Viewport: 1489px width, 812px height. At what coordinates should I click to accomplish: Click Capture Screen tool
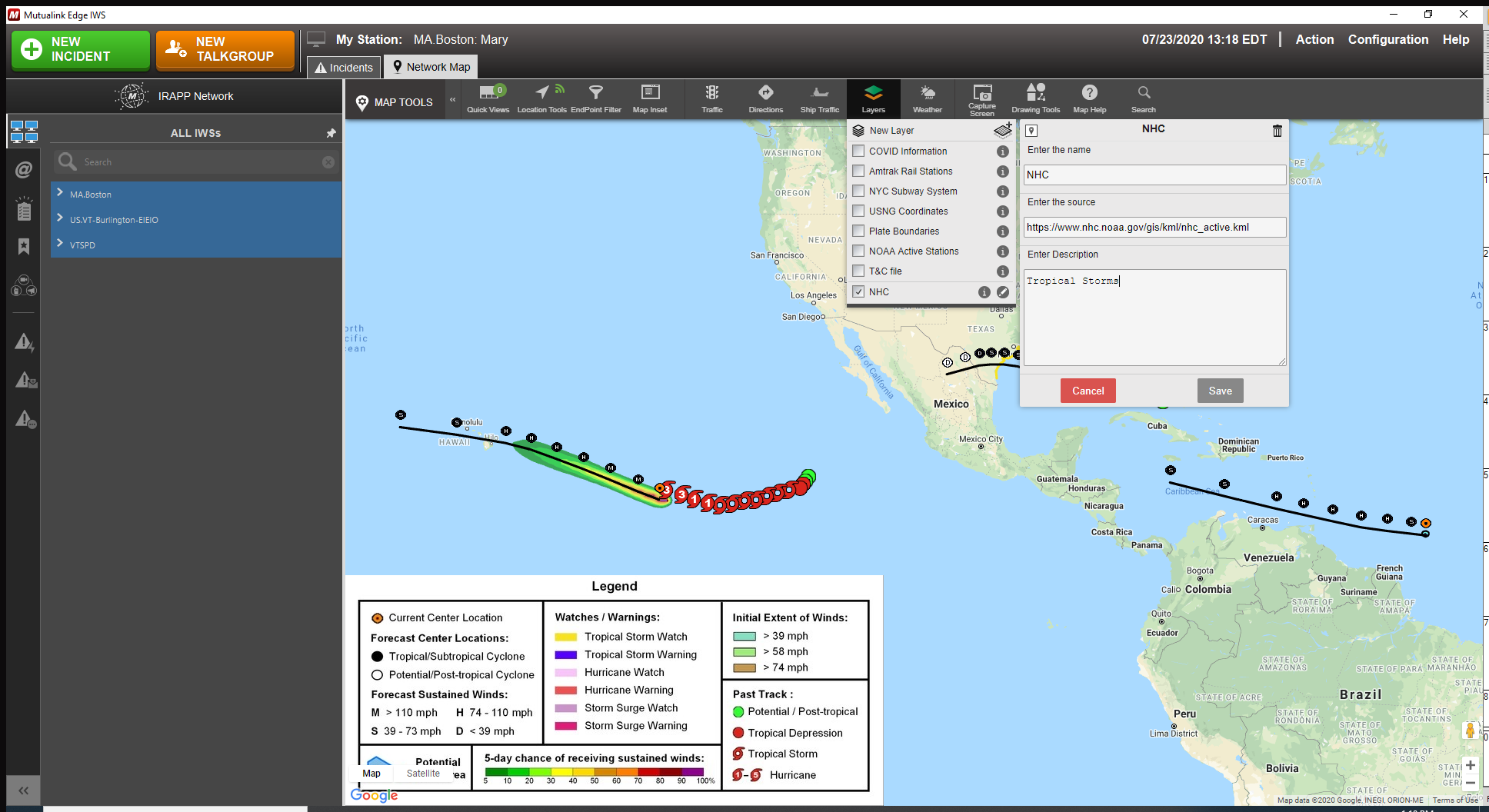(x=981, y=100)
